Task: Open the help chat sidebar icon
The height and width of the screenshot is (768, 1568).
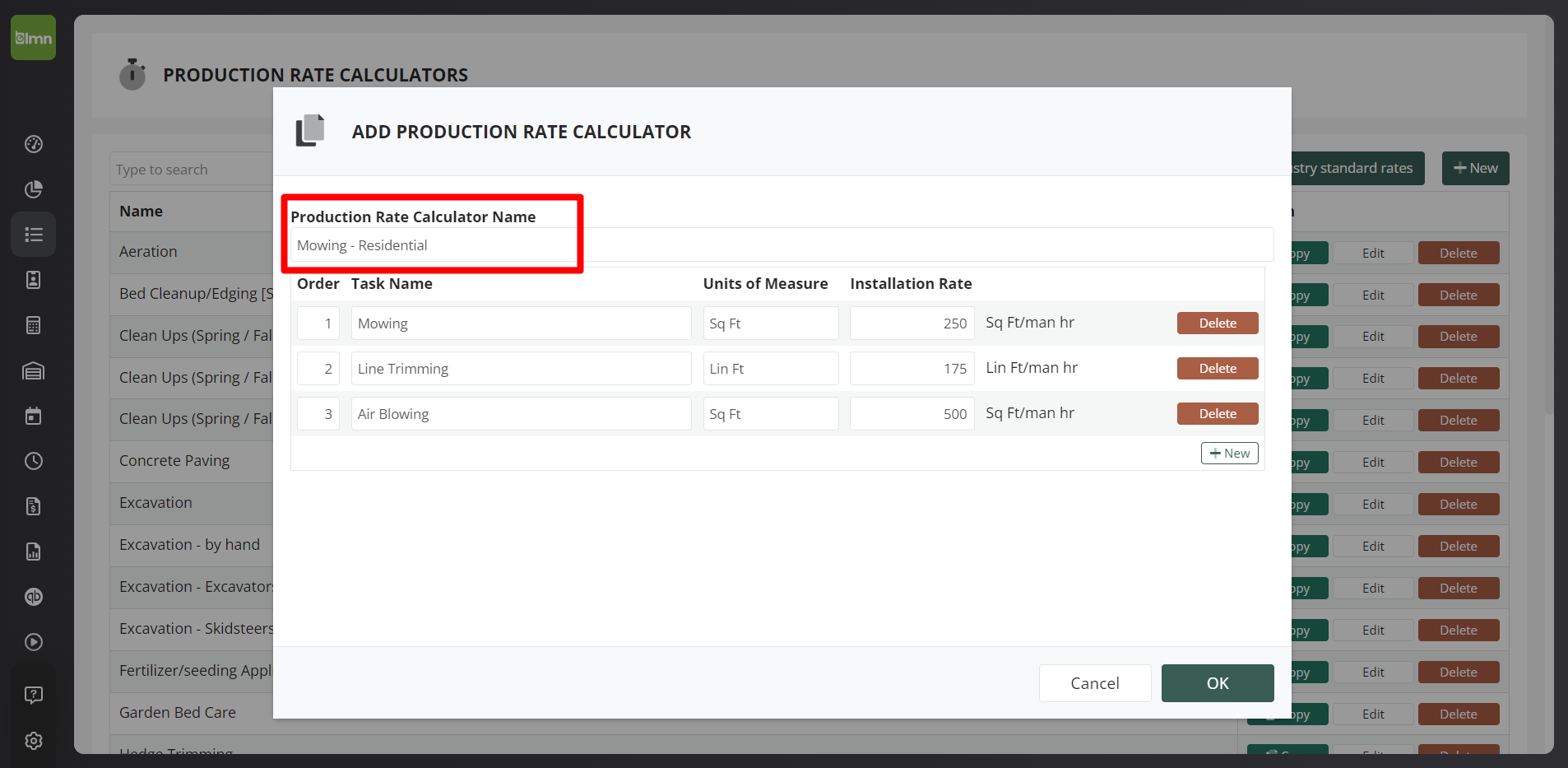Action: 33,696
